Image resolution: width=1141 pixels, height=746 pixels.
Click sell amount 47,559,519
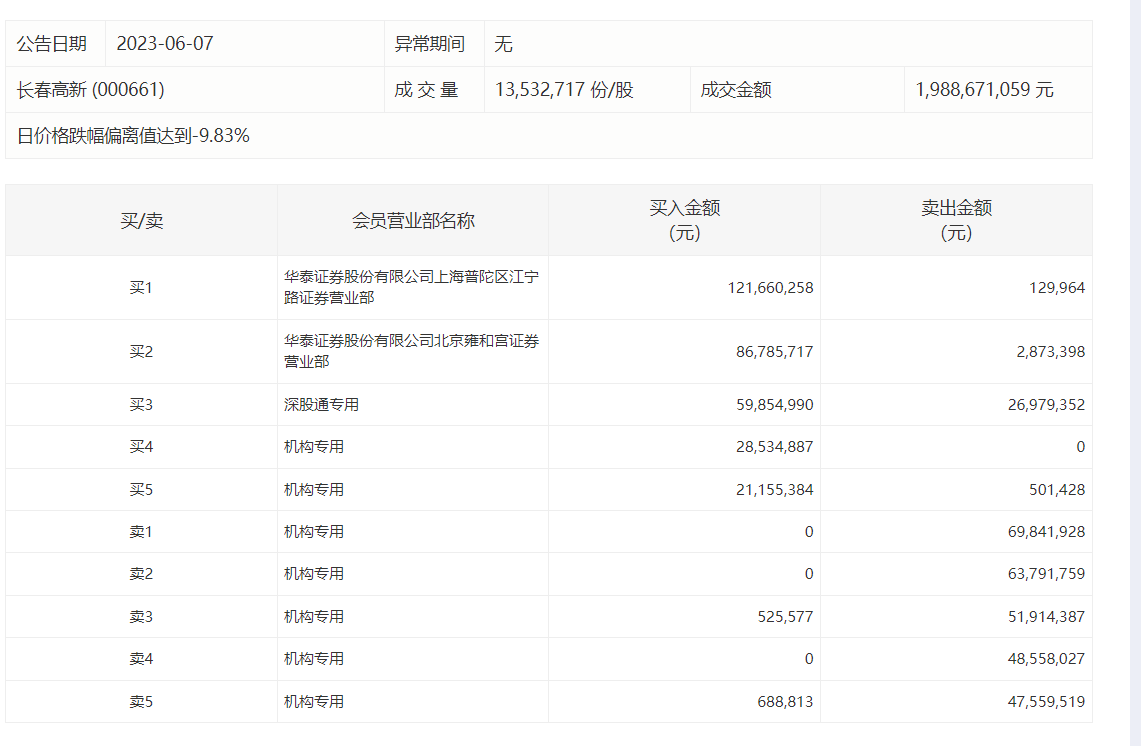coord(1046,702)
